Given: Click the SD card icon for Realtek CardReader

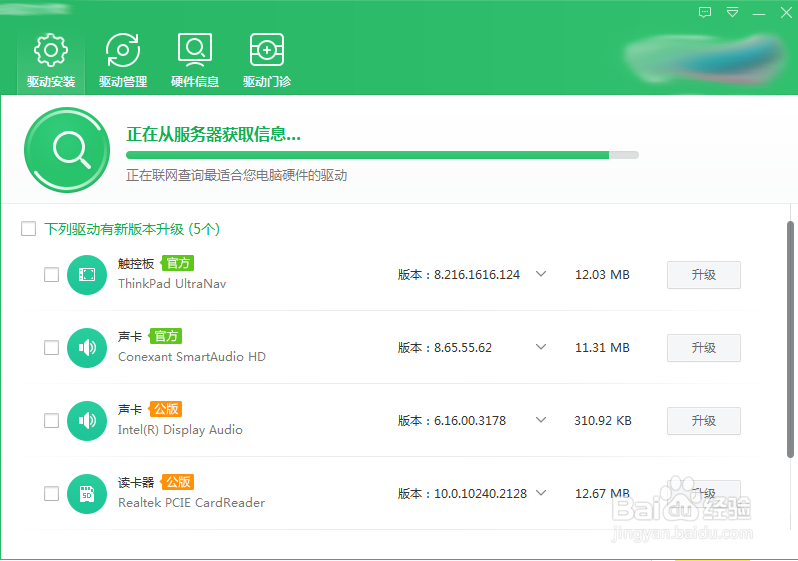Looking at the screenshot, I should pyautogui.click(x=87, y=494).
